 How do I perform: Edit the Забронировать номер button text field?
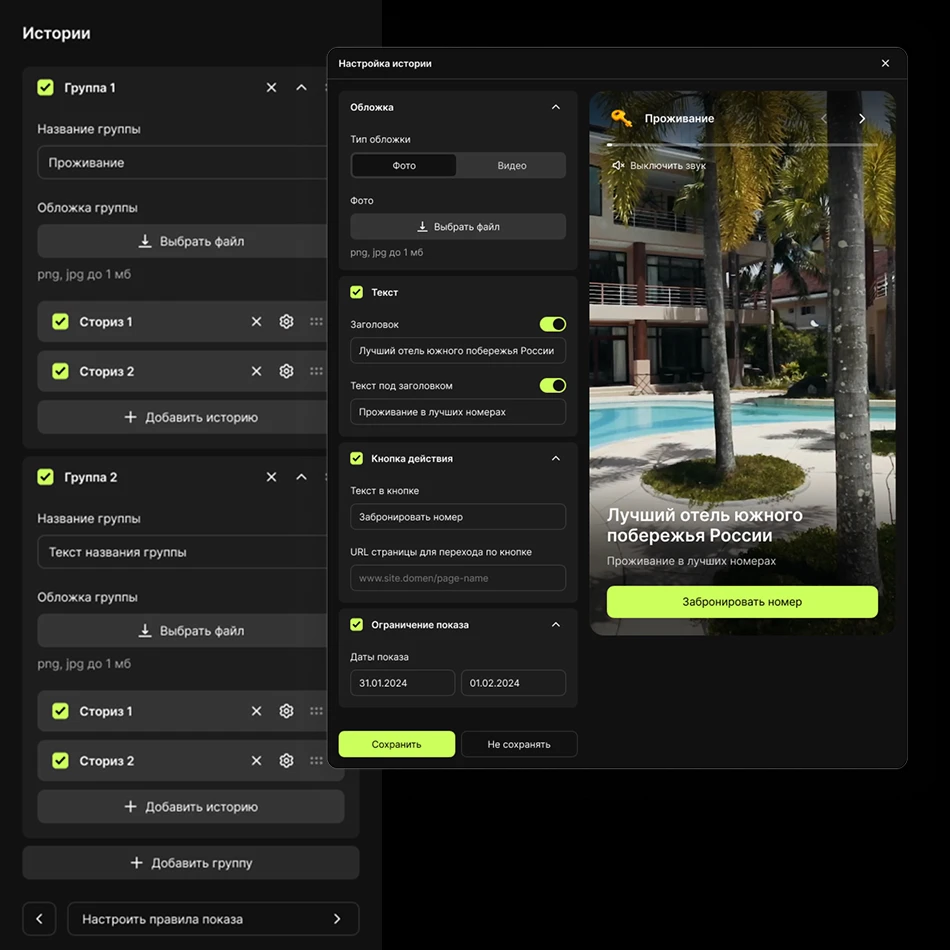458,517
